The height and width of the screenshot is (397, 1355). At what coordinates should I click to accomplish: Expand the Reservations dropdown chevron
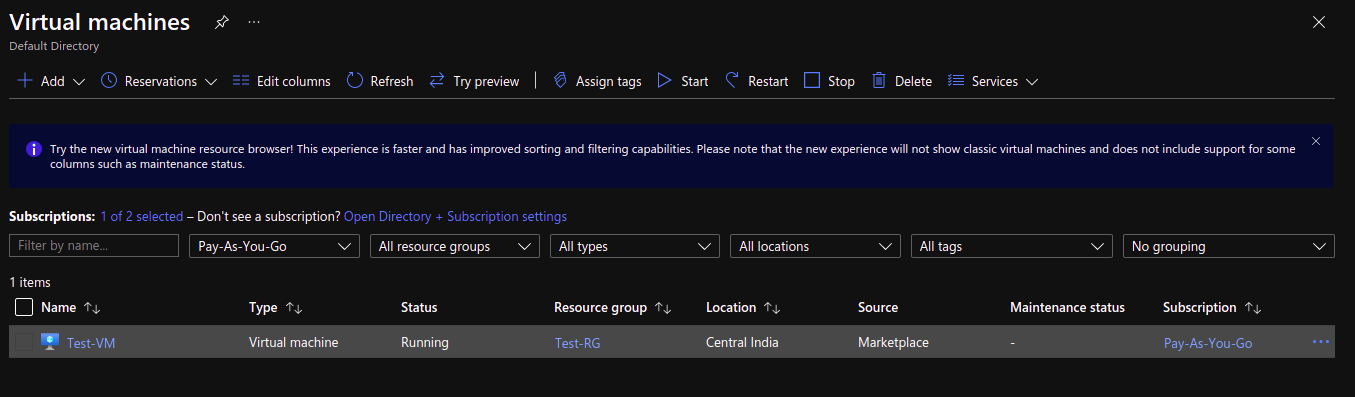210,82
